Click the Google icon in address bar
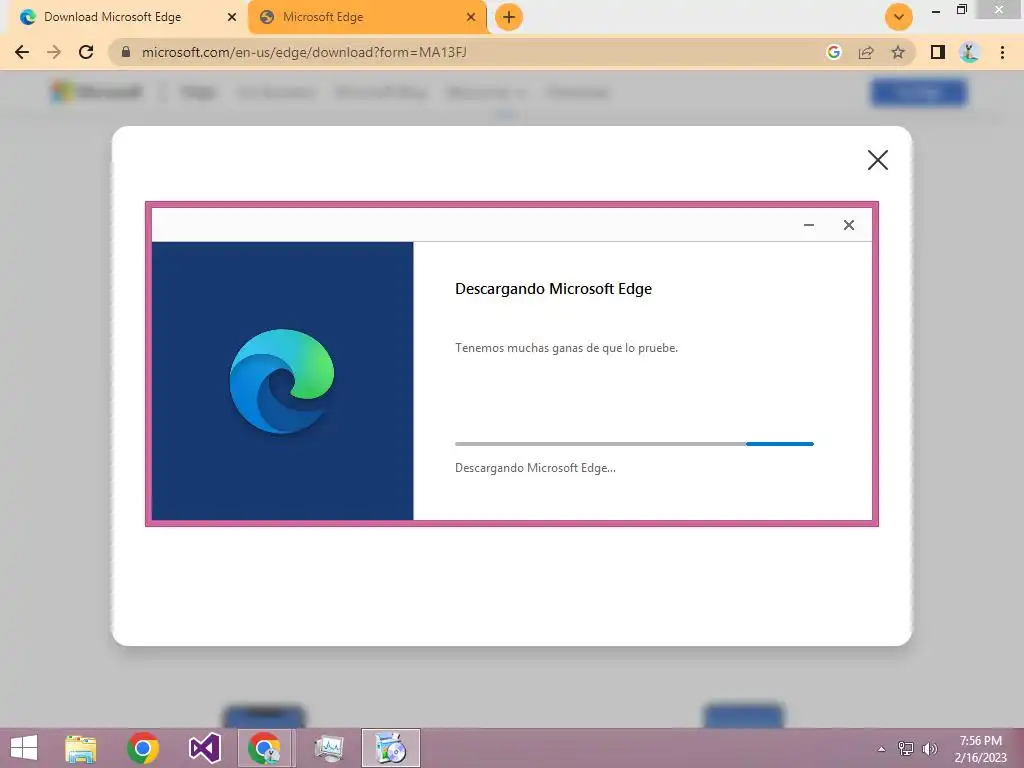 (833, 52)
